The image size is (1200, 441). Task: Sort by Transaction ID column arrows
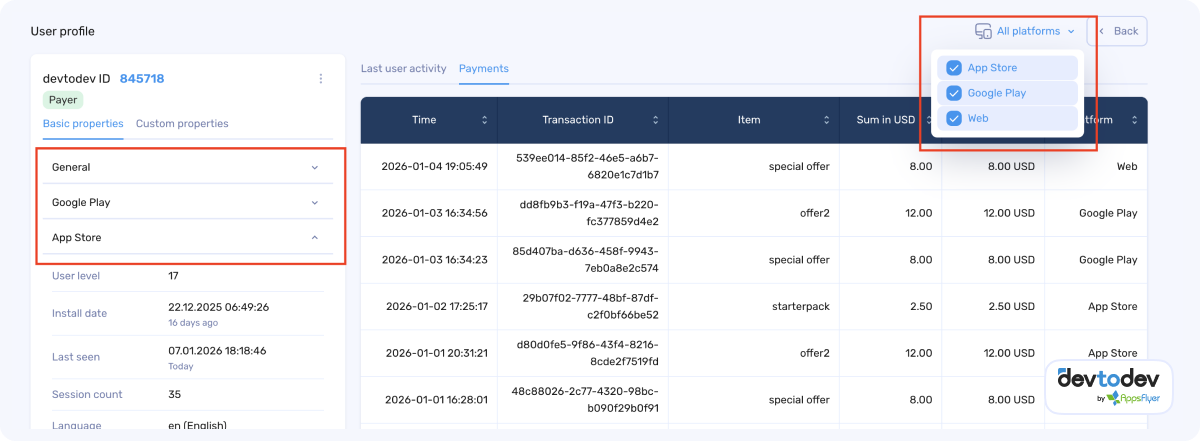coord(656,120)
